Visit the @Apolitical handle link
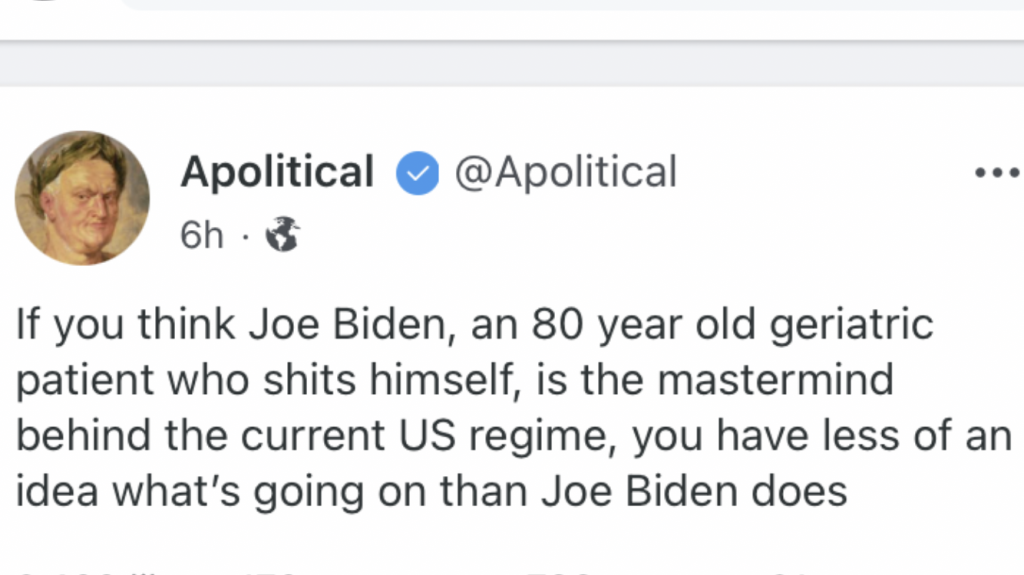This screenshot has height=575, width=1024. pos(566,172)
